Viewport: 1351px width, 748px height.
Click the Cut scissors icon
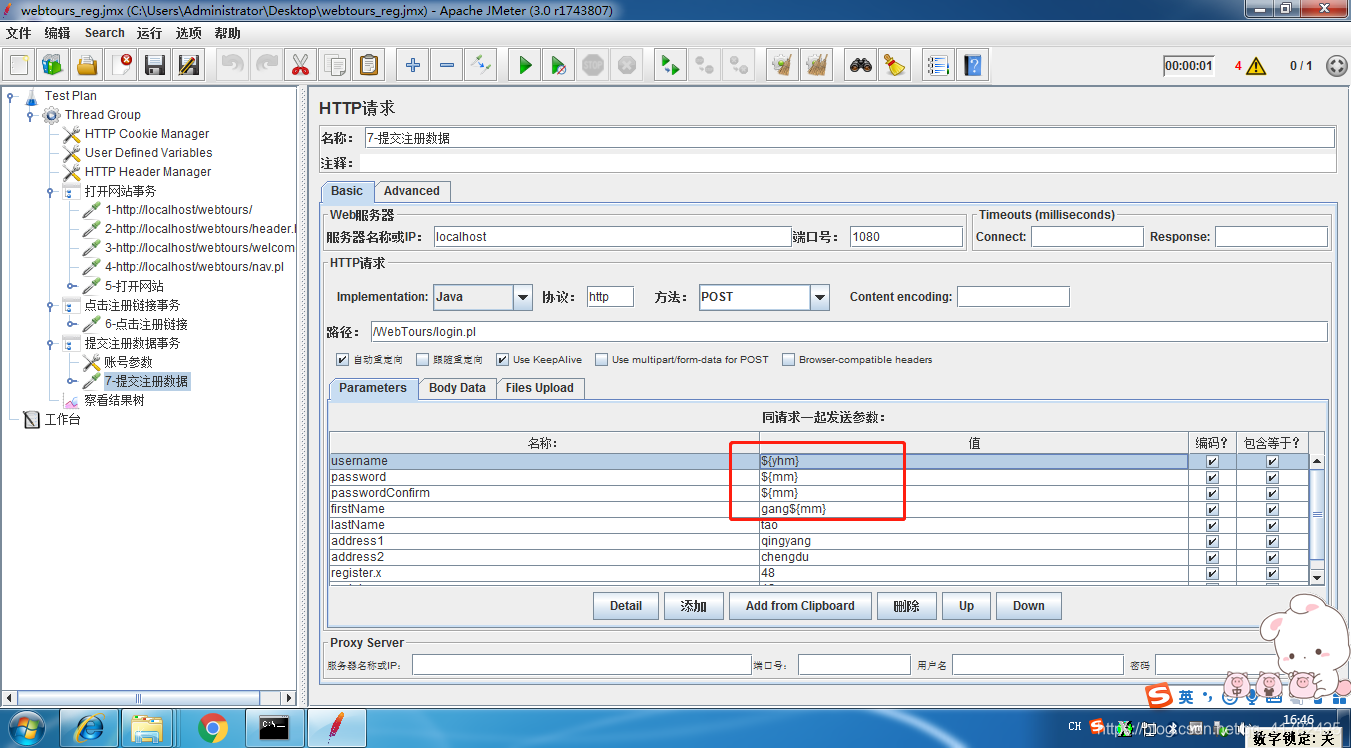tap(300, 66)
